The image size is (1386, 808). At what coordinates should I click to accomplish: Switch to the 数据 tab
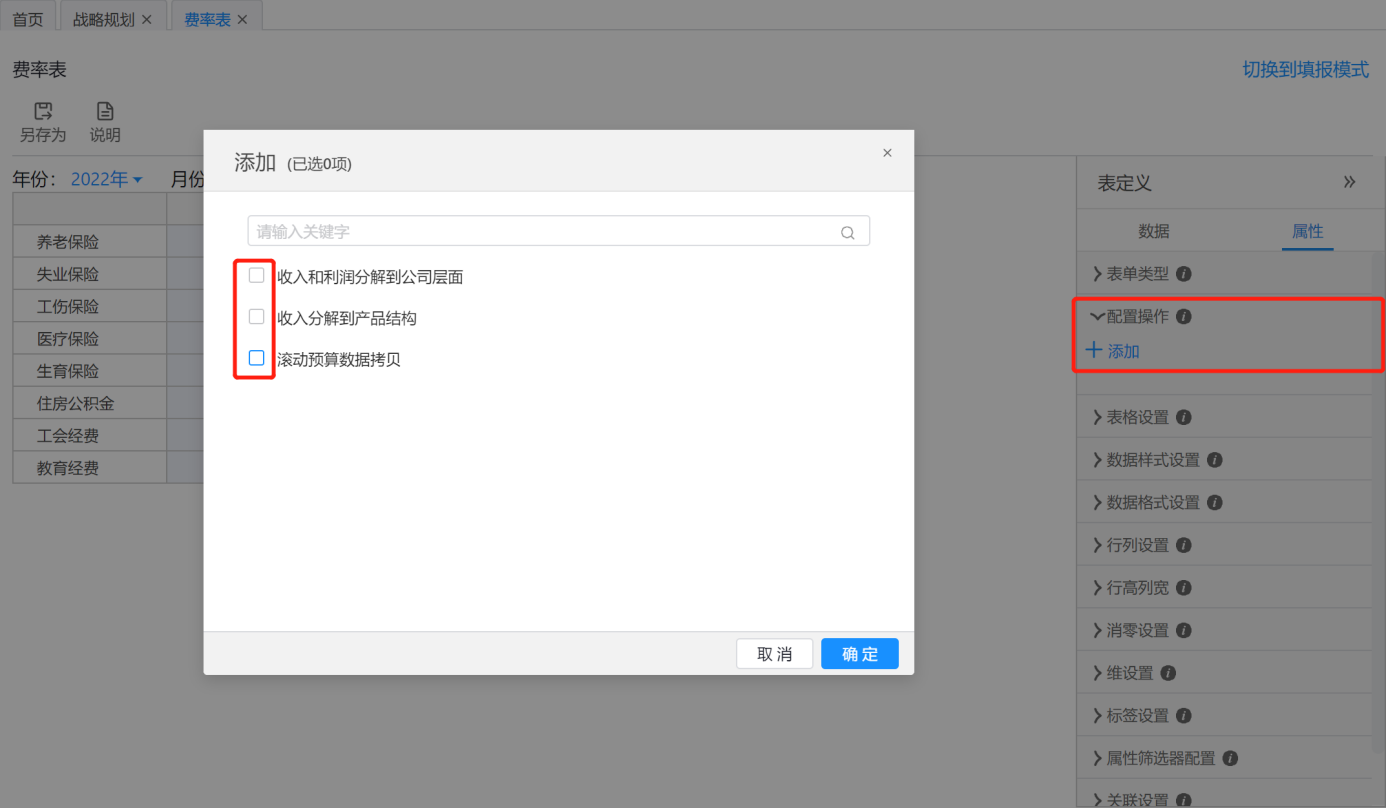[1153, 231]
